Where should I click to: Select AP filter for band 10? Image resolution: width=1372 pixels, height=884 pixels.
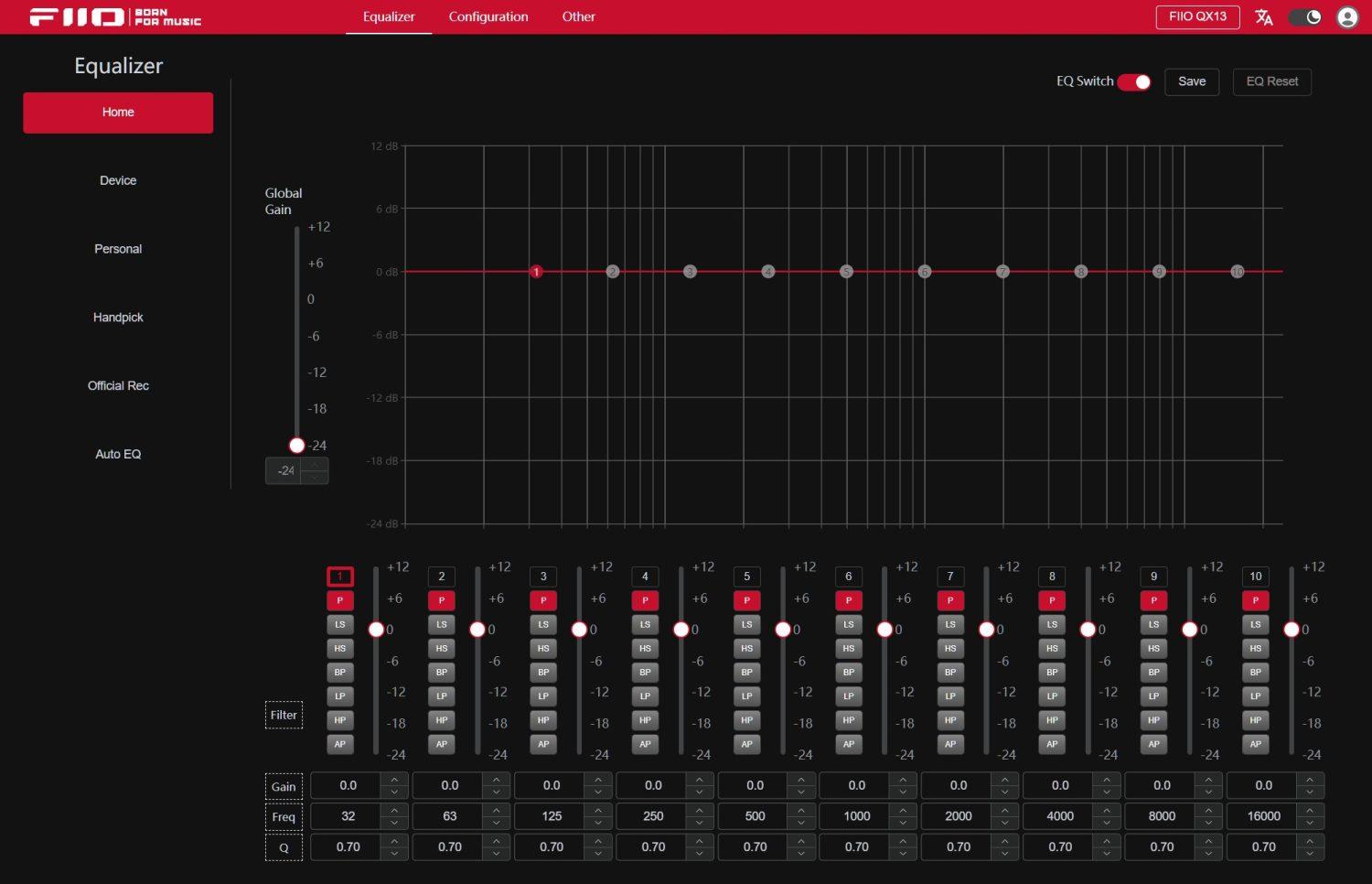pos(1255,744)
